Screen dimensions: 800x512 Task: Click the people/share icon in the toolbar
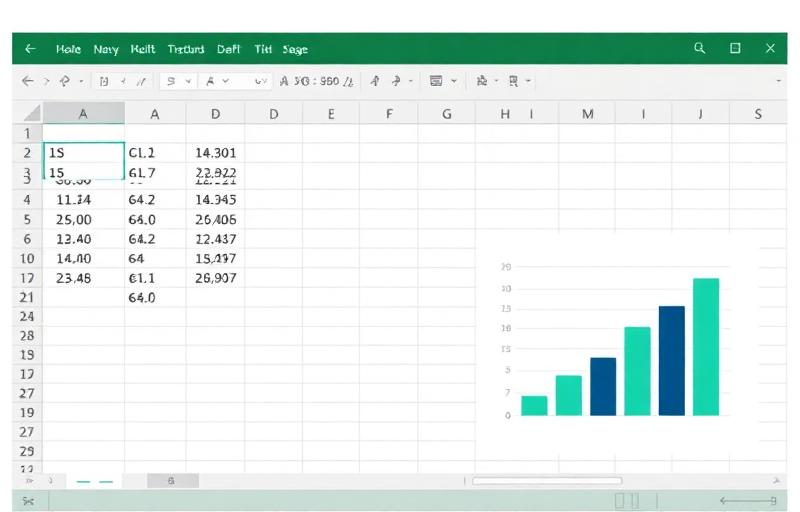[481, 81]
